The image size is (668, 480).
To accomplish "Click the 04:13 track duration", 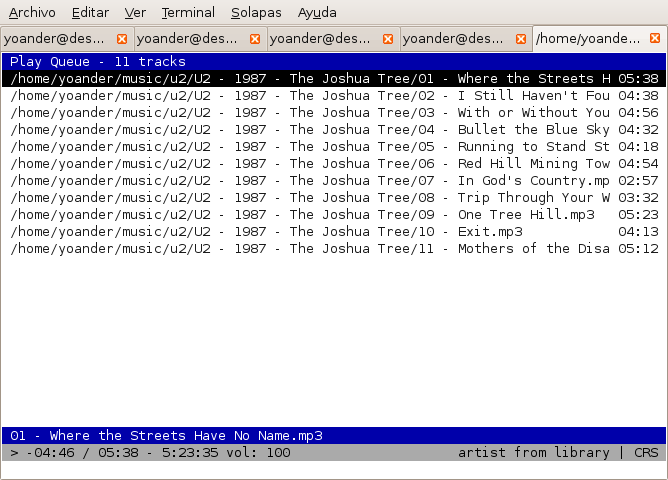I will click(638, 232).
